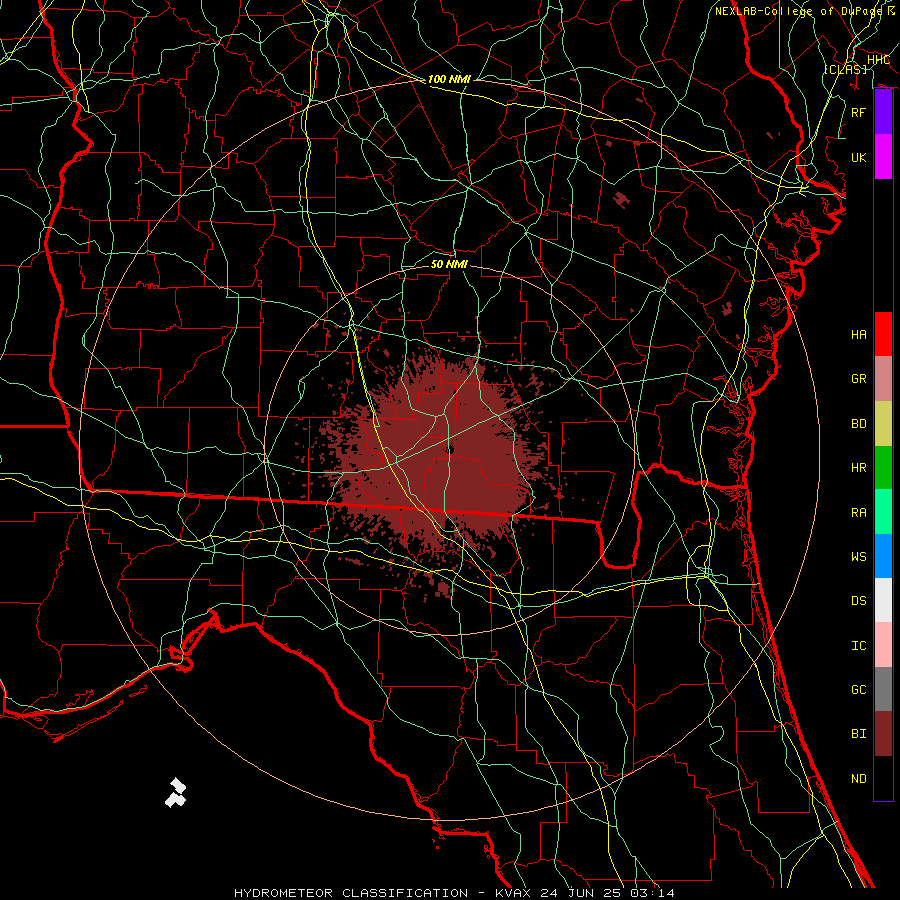Click the "NEXLAB-College of DuPage" text

(798, 11)
